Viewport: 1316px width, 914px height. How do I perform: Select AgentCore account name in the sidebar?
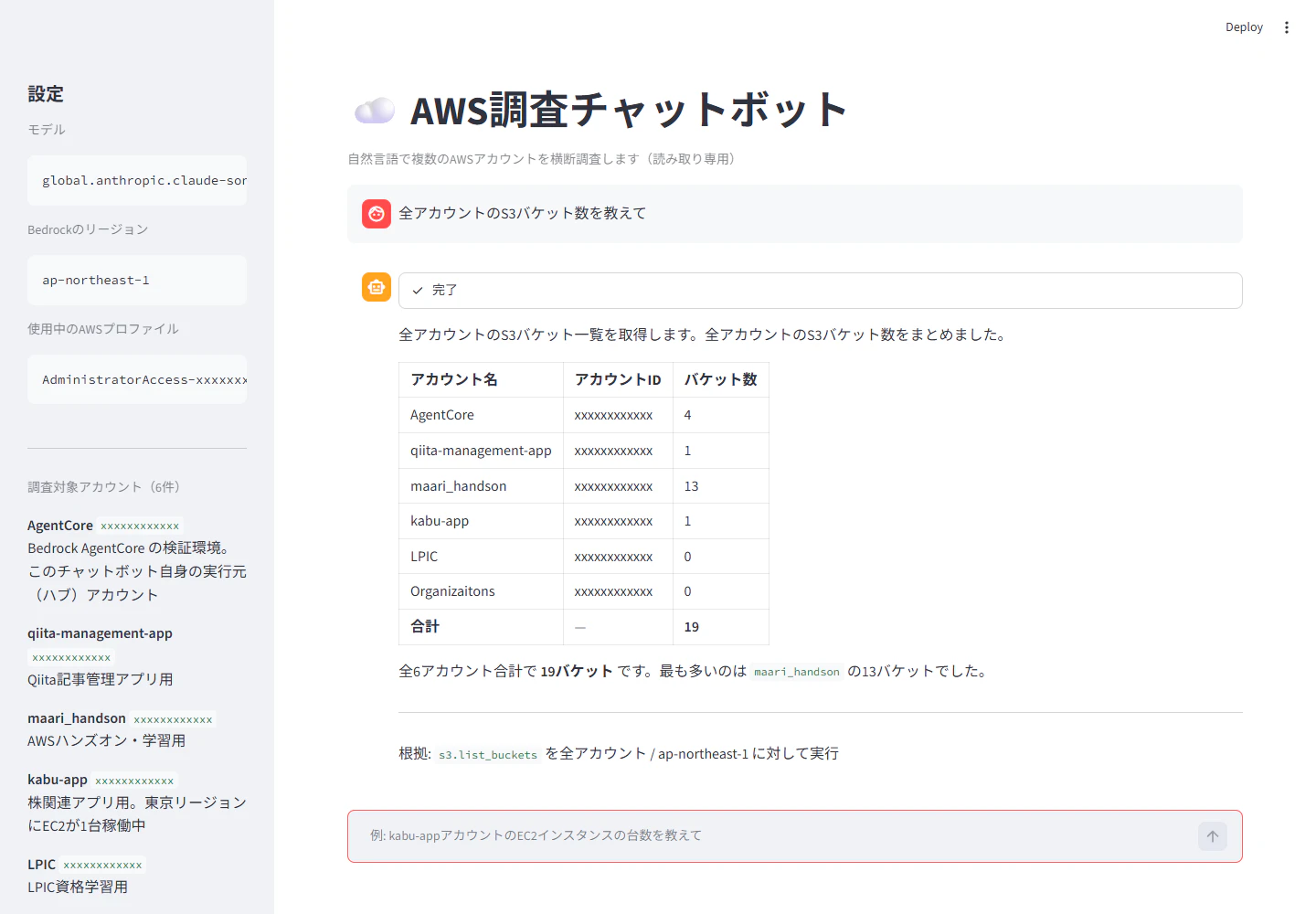pyautogui.click(x=60, y=526)
